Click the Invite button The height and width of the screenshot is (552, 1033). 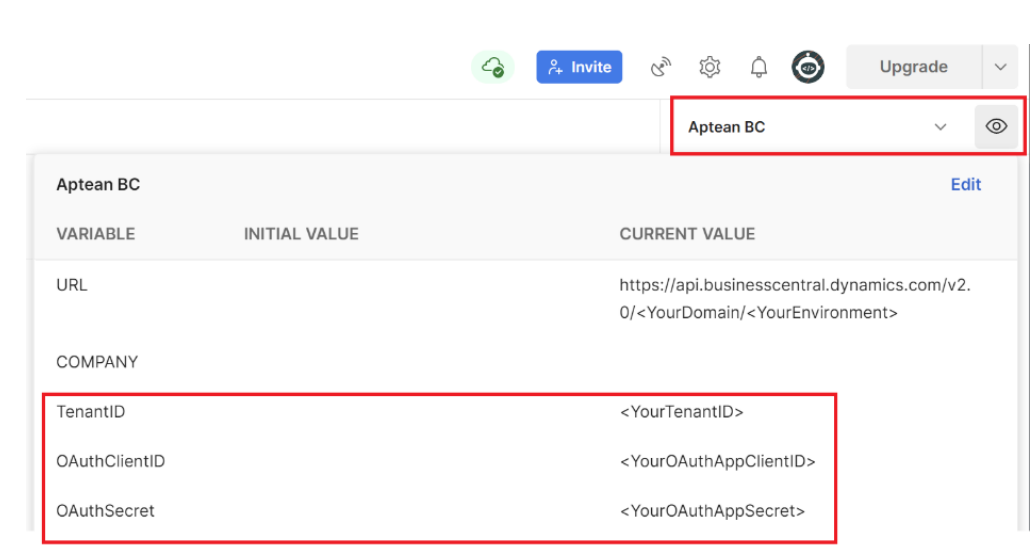[580, 67]
